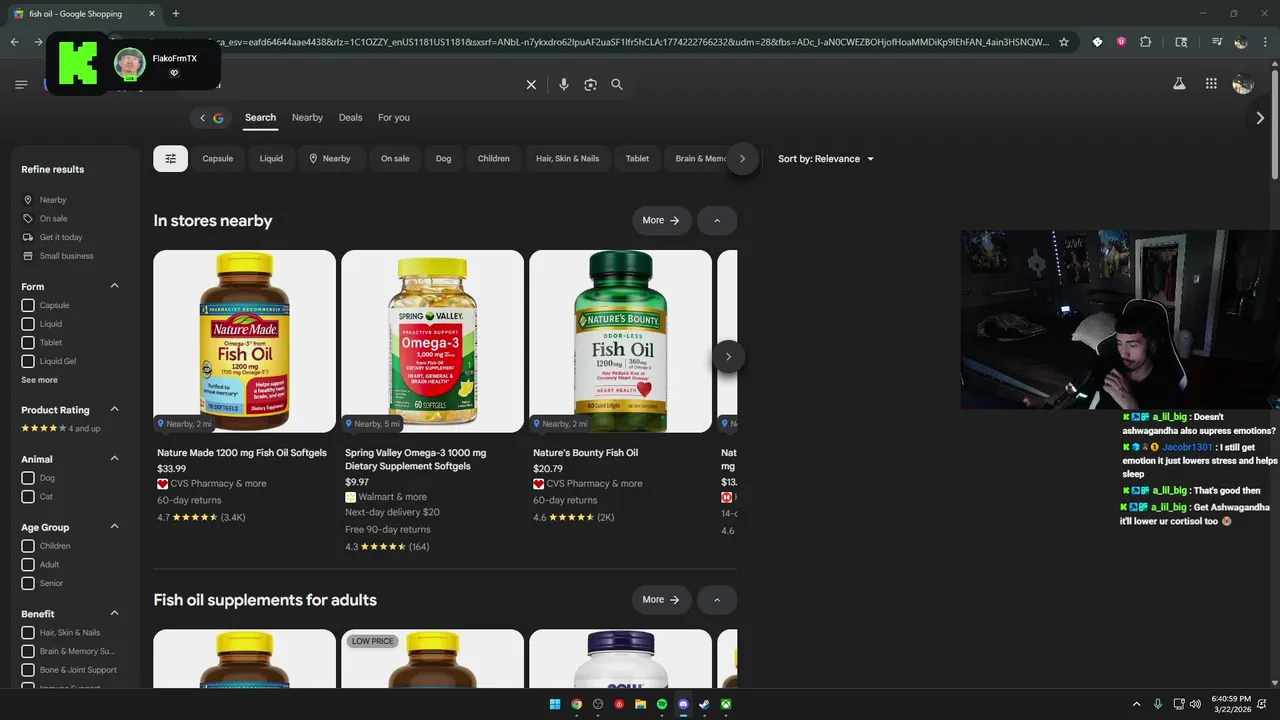Check the Dog animal checkbox
Viewport: 1280px width, 720px height.
tap(28, 478)
